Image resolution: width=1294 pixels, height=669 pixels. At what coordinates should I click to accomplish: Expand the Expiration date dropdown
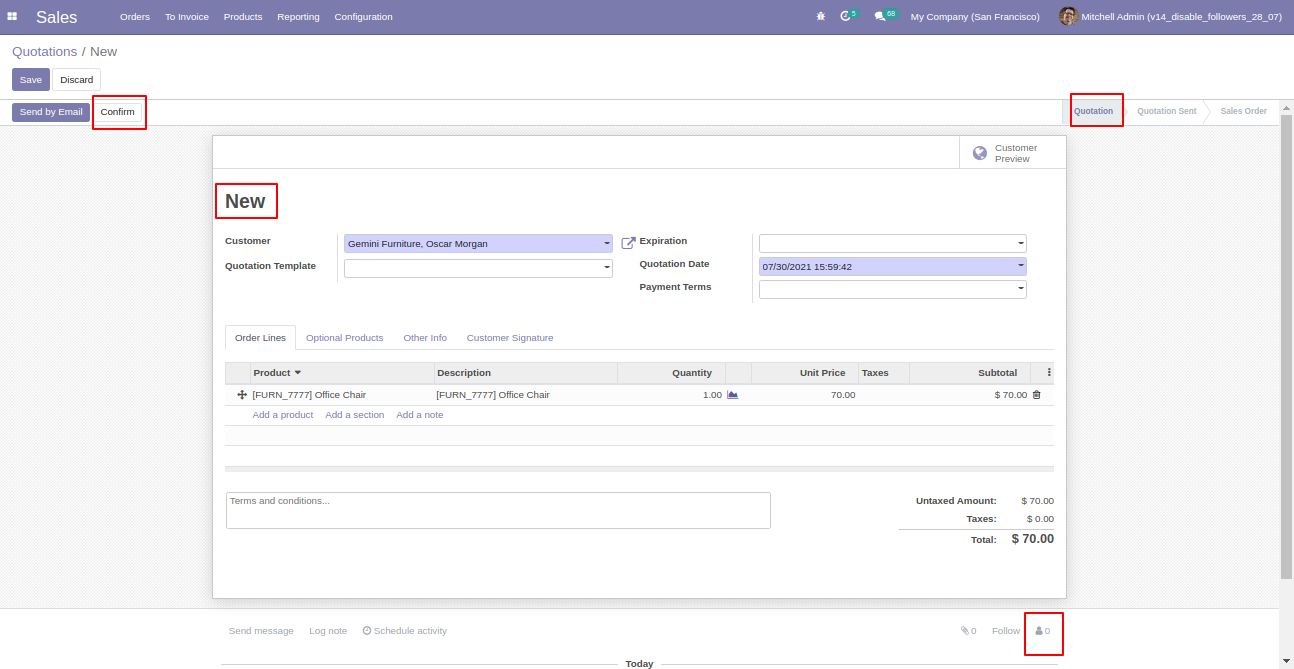(1021, 243)
